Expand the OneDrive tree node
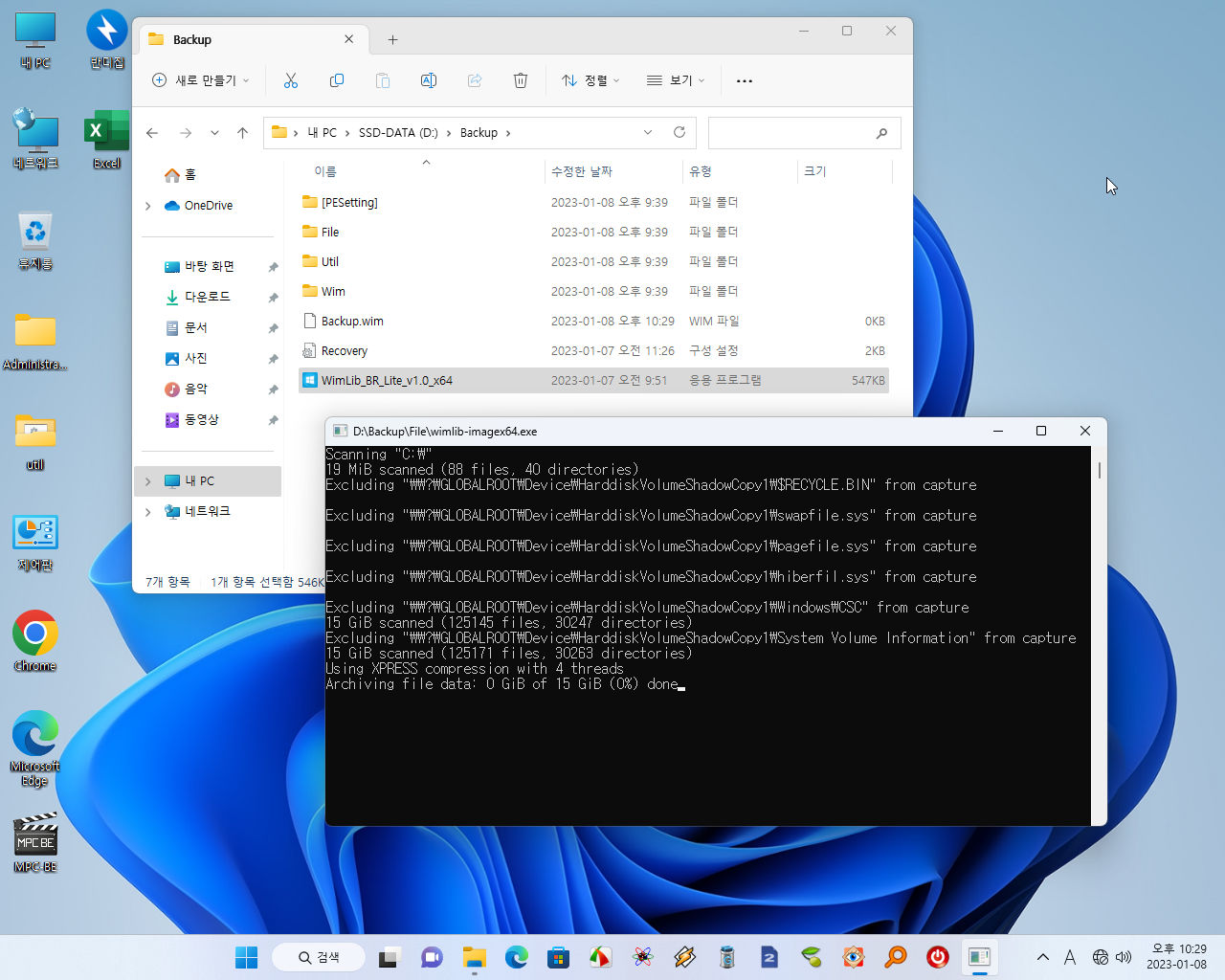Viewport: 1225px width, 980px height. [147, 206]
